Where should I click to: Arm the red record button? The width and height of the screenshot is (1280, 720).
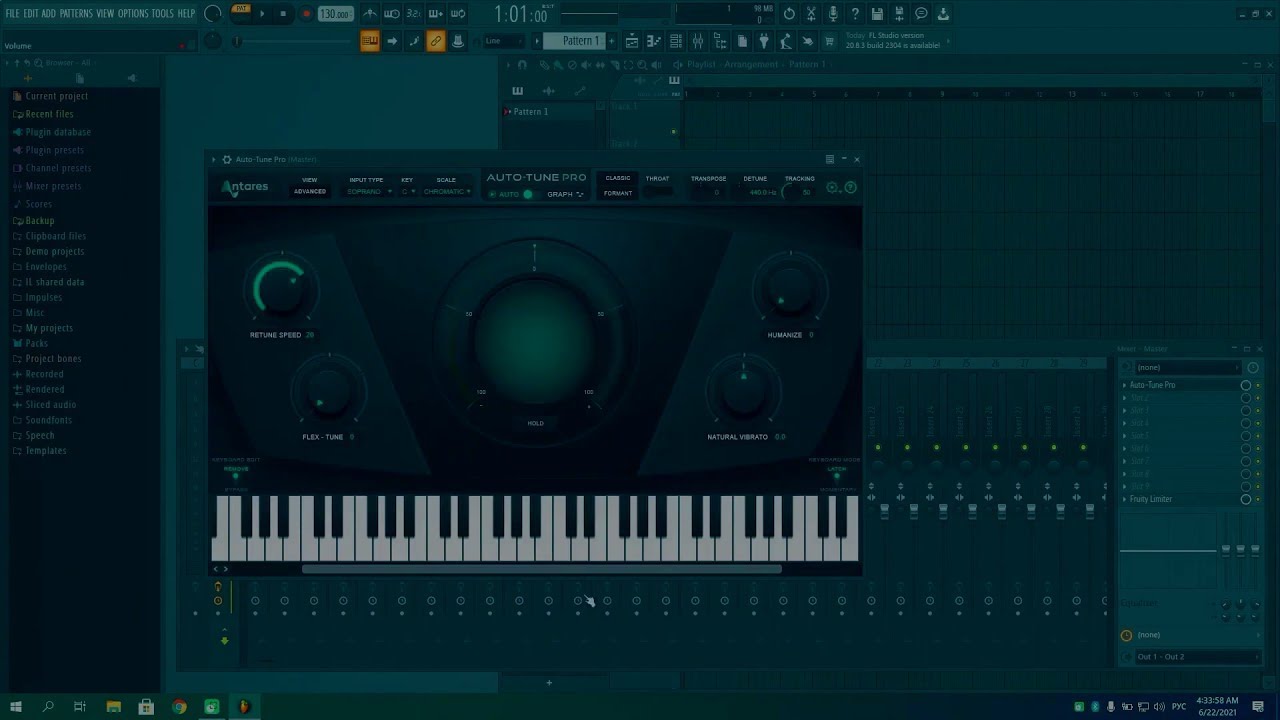(306, 14)
